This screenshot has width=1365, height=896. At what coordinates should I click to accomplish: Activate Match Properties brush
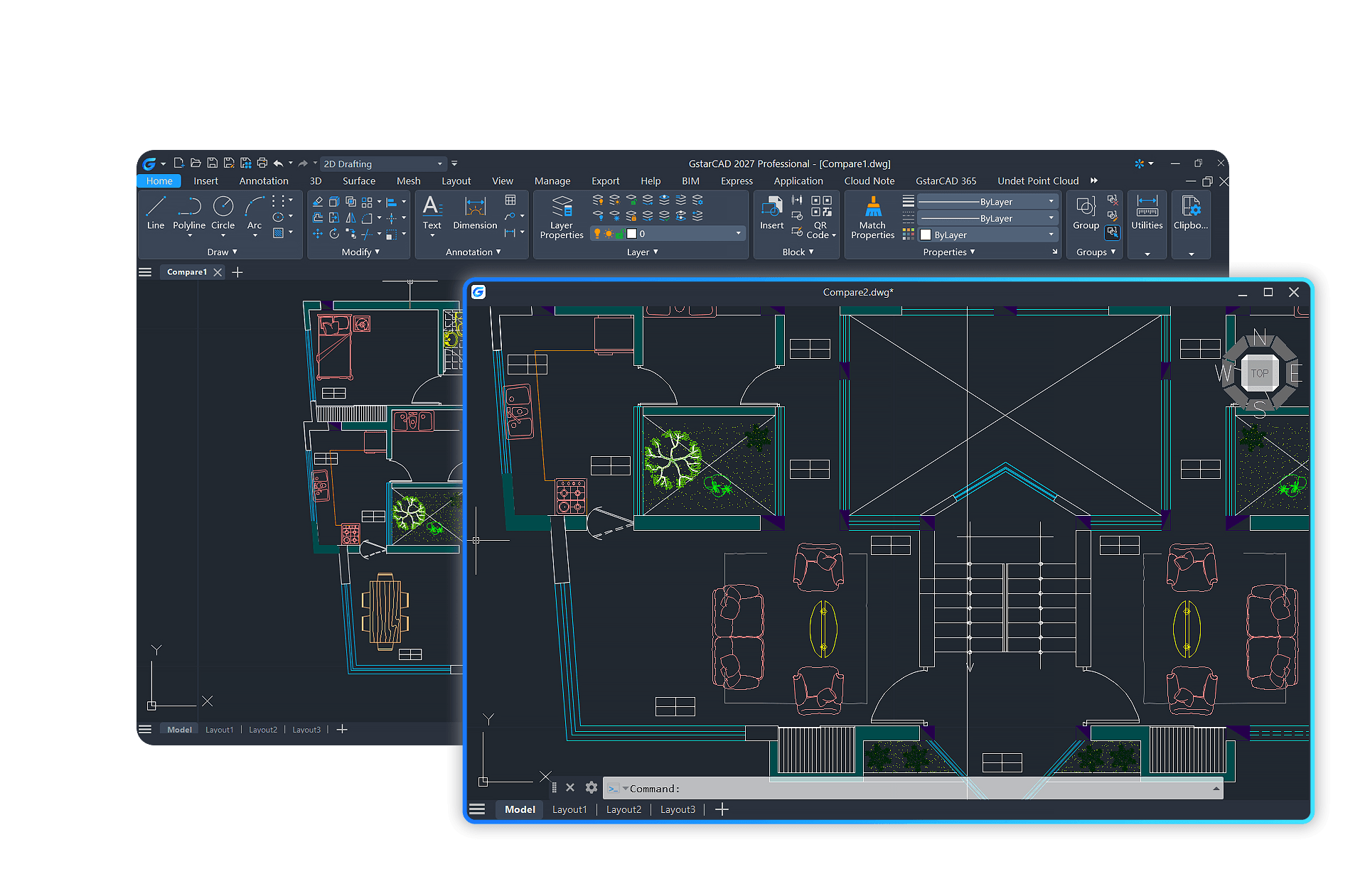[872, 217]
